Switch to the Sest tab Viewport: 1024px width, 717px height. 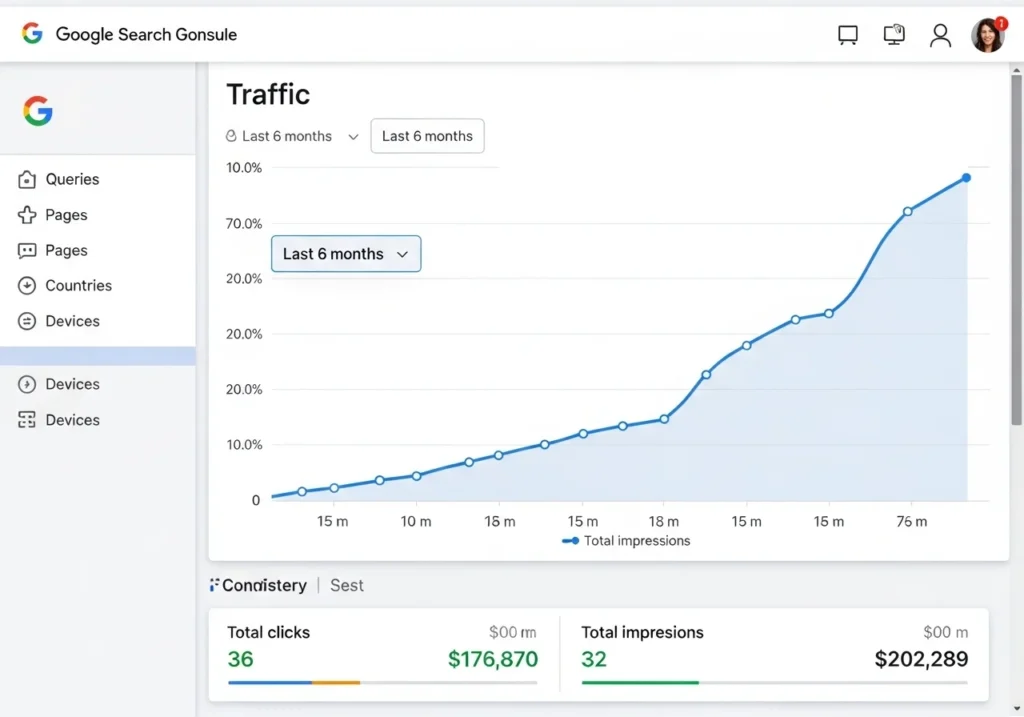347,585
